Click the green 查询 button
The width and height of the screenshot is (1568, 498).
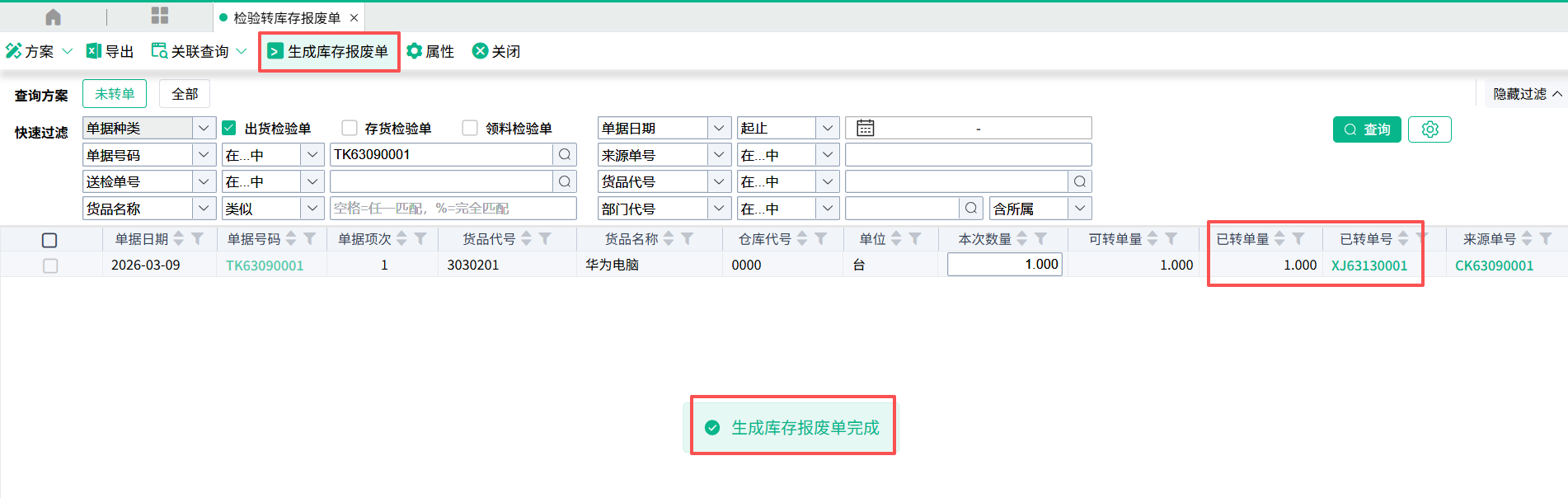[1366, 129]
